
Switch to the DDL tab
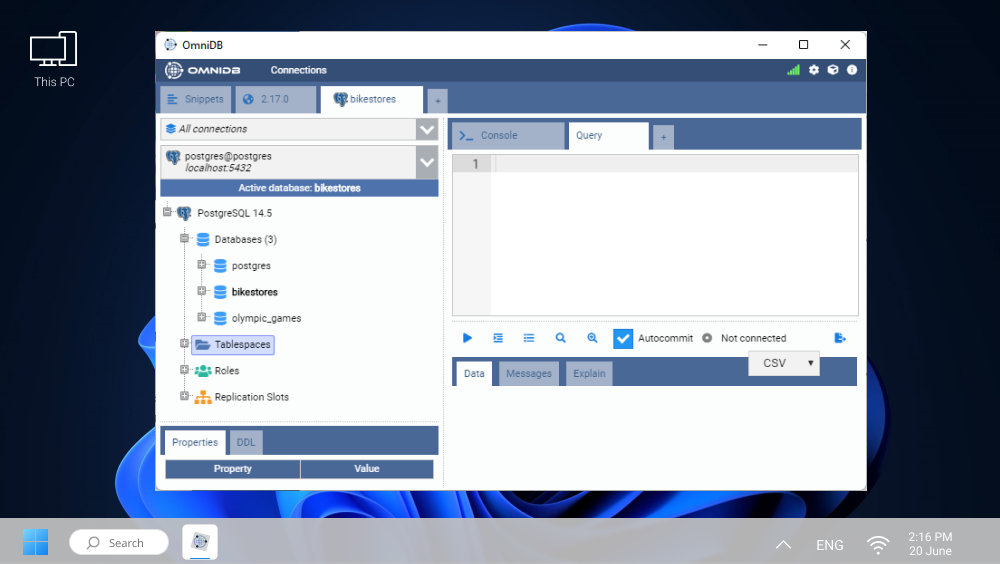pos(246,442)
